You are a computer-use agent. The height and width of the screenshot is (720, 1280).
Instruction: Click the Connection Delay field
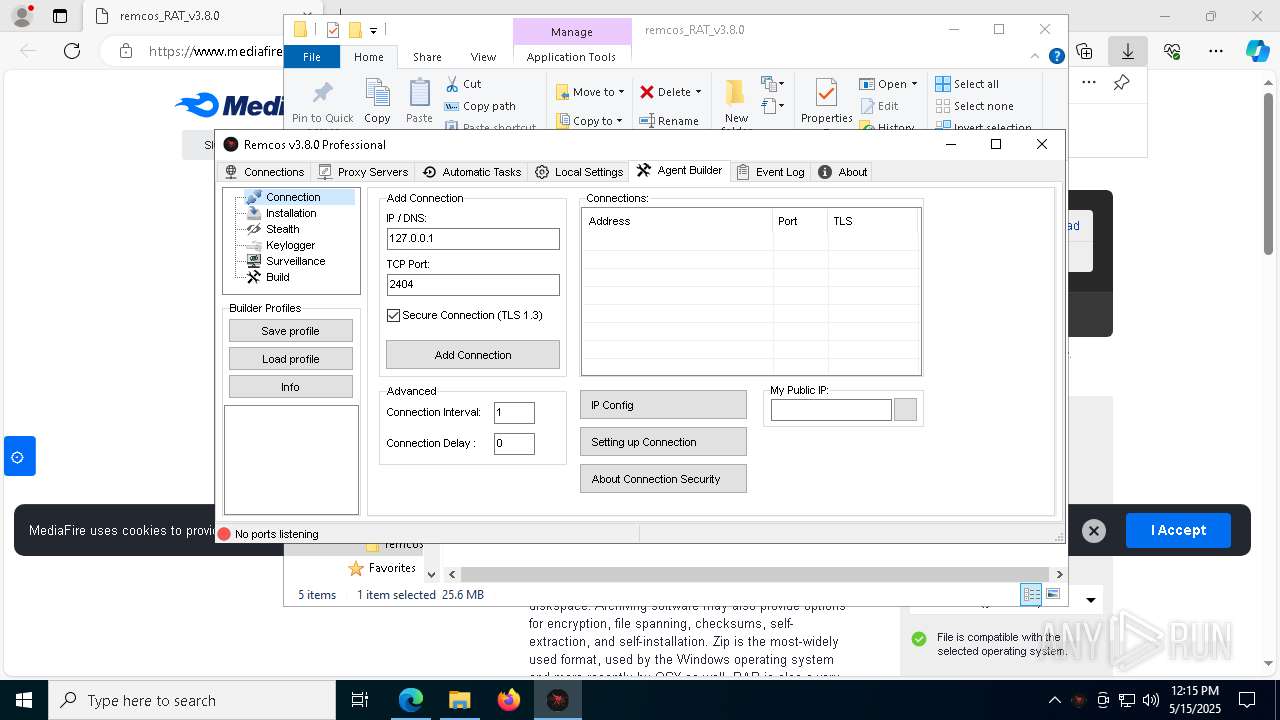click(x=514, y=444)
